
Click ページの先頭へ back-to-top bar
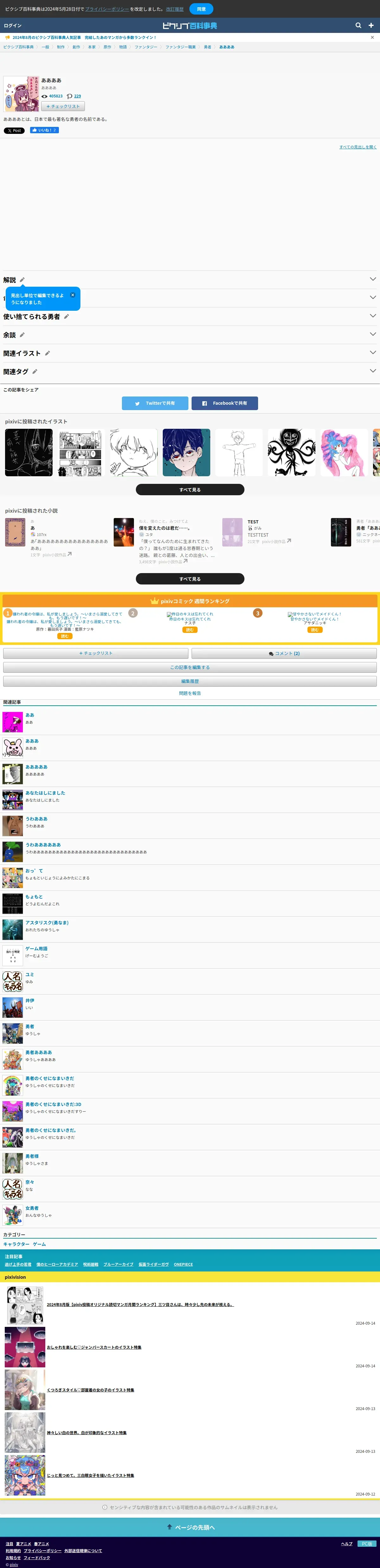[190, 1527]
